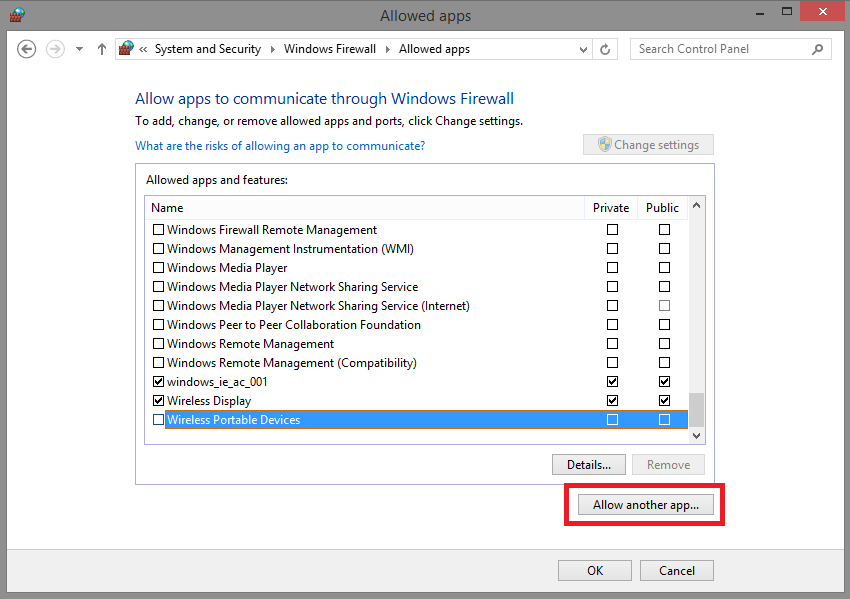The image size is (850, 599).
Task: Navigate to System and Security breadcrumb
Action: 208,49
